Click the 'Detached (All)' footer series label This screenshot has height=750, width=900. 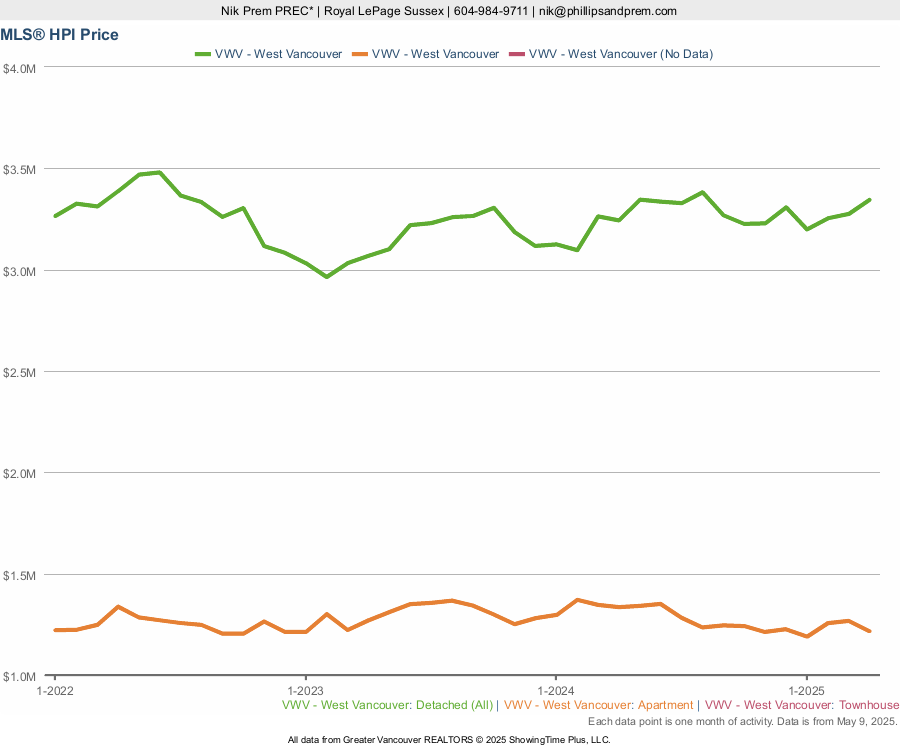[x=387, y=705]
